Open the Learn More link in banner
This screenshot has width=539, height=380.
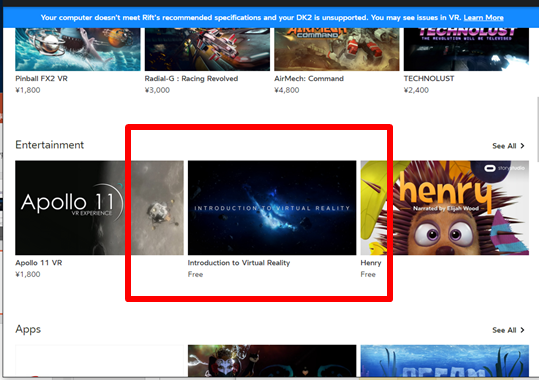click(x=483, y=18)
